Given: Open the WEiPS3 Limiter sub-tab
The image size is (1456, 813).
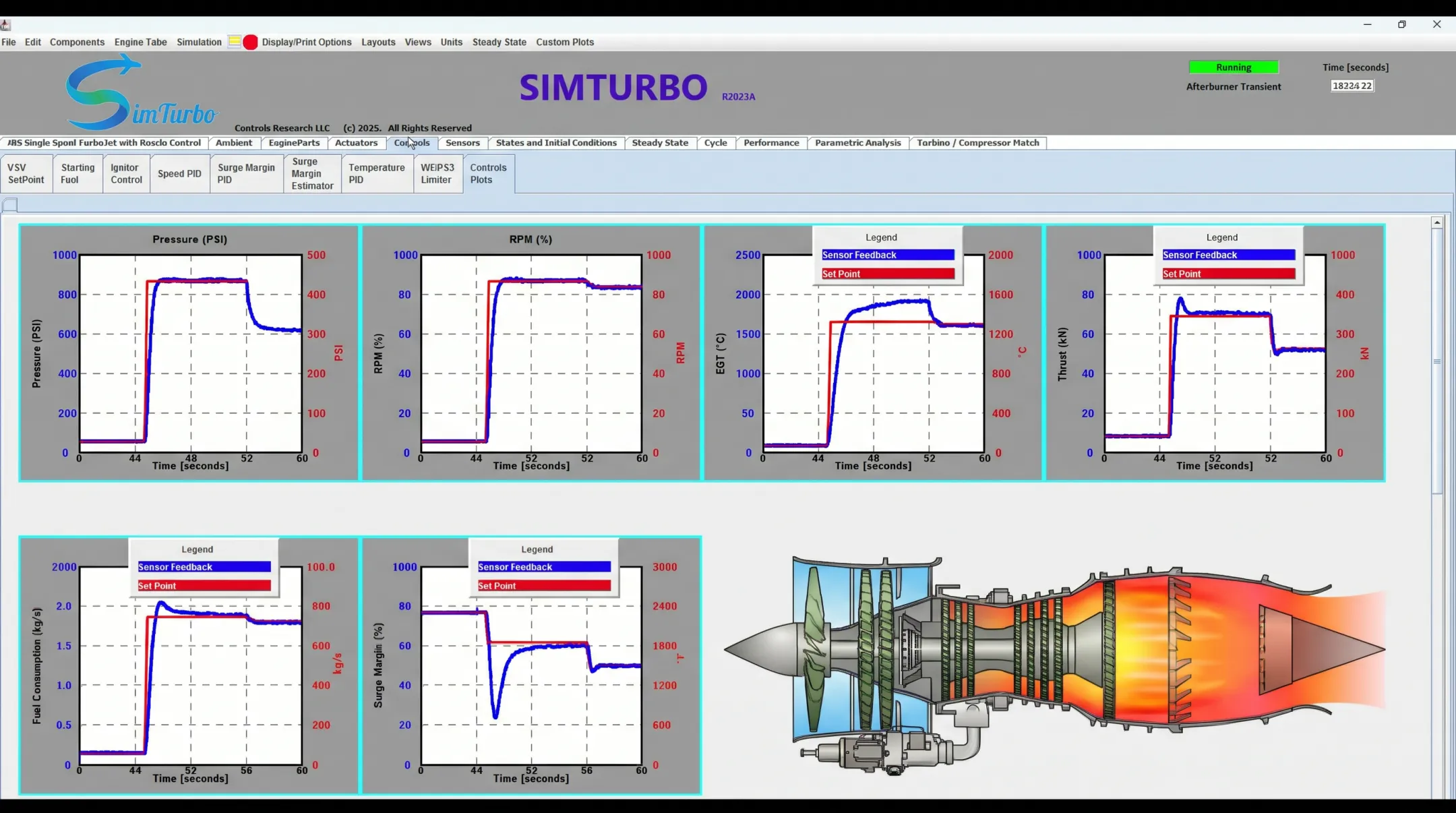Looking at the screenshot, I should 437,174.
